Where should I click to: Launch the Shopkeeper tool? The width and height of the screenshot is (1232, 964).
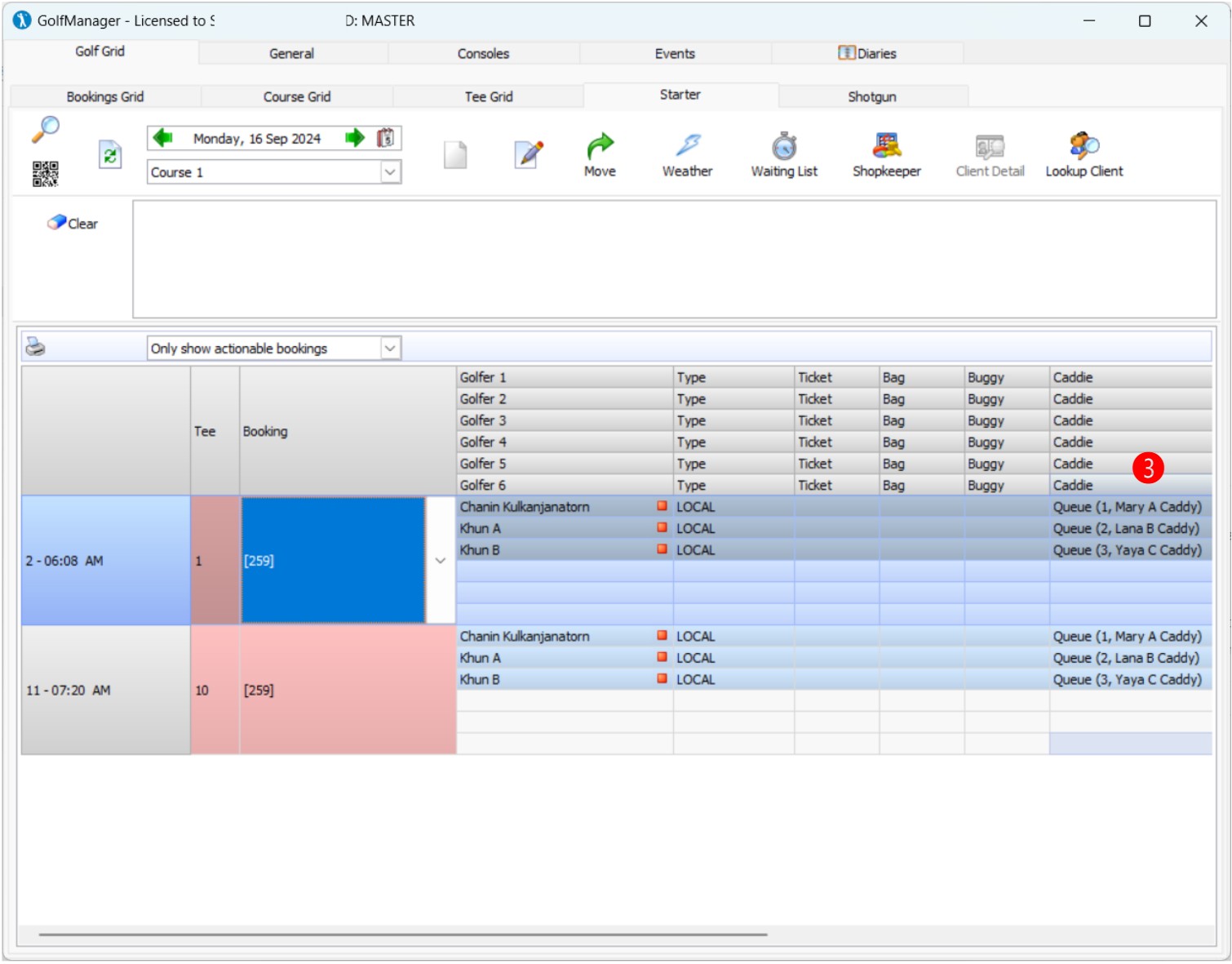(887, 155)
